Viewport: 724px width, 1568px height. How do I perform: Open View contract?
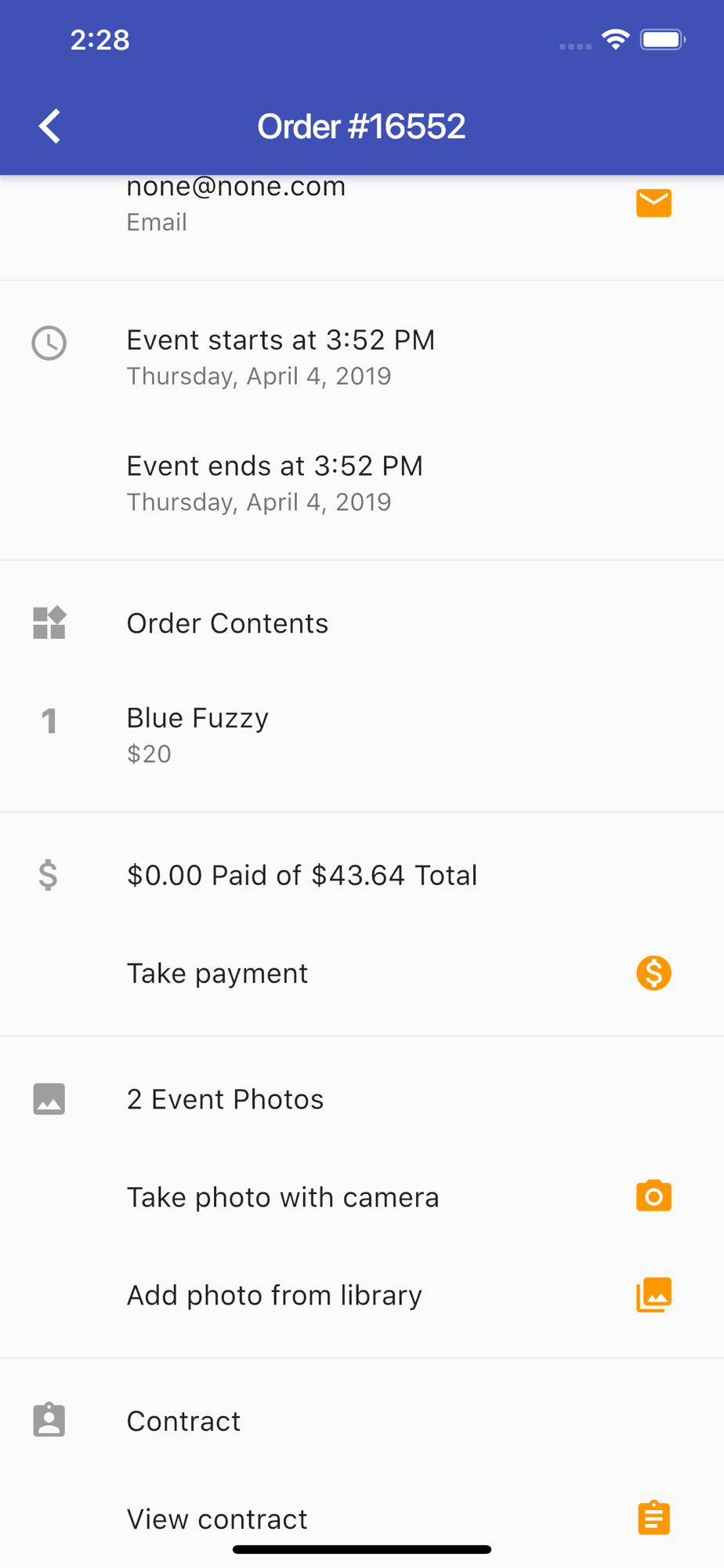362,1519
